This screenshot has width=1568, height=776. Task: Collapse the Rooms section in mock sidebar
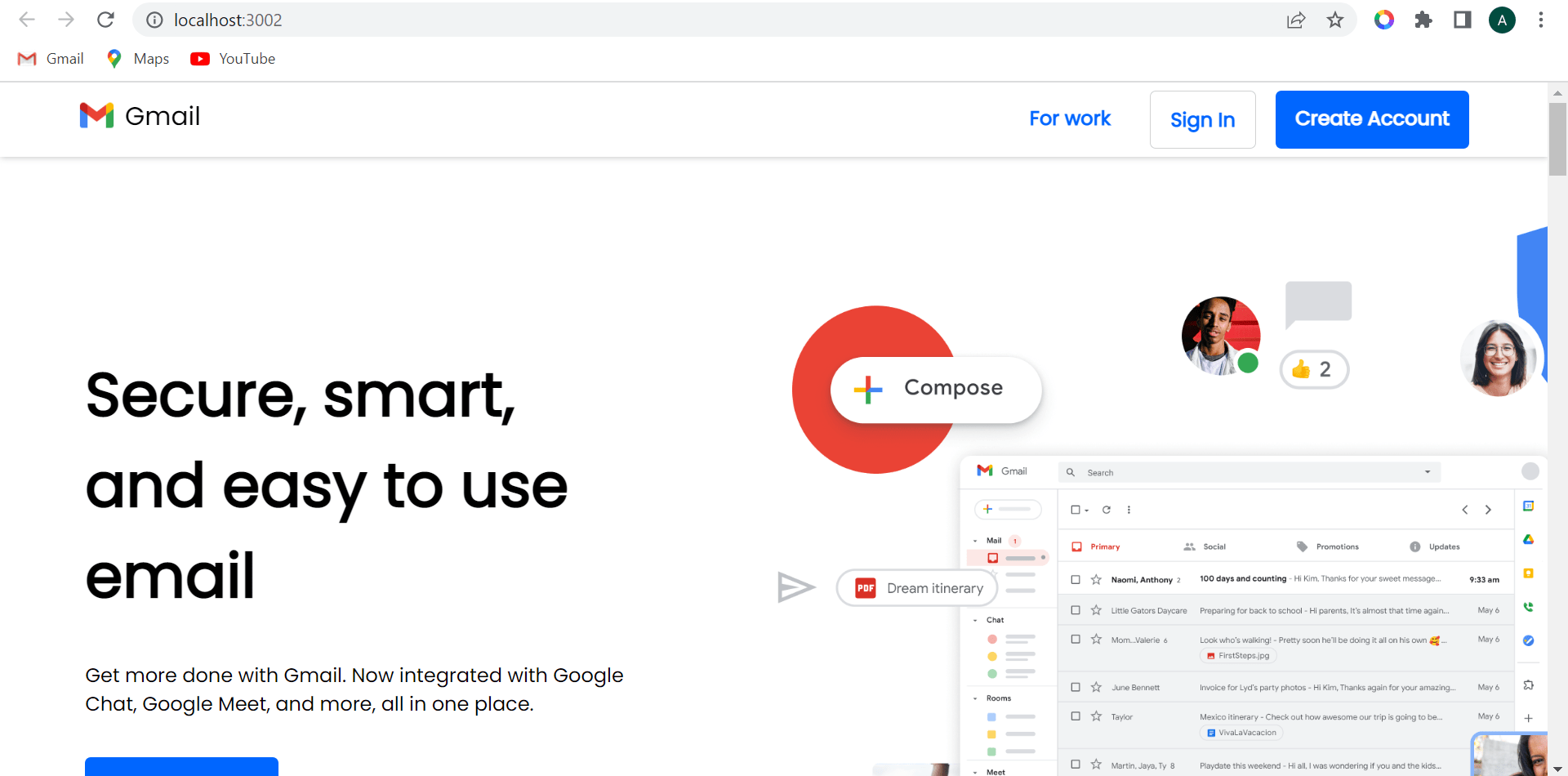coord(975,698)
